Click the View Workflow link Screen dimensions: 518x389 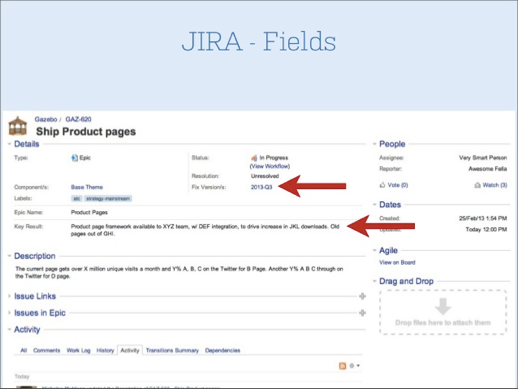coord(270,166)
